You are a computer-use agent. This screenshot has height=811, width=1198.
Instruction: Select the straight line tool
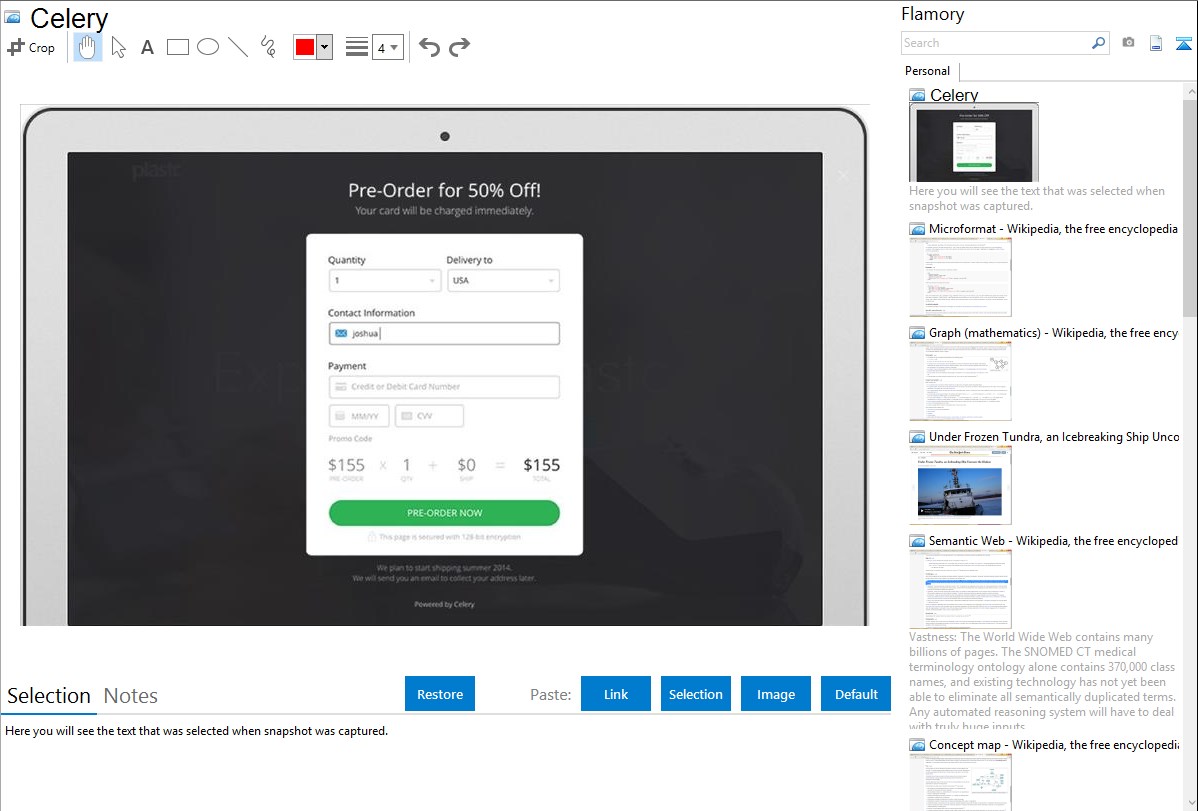coord(238,47)
